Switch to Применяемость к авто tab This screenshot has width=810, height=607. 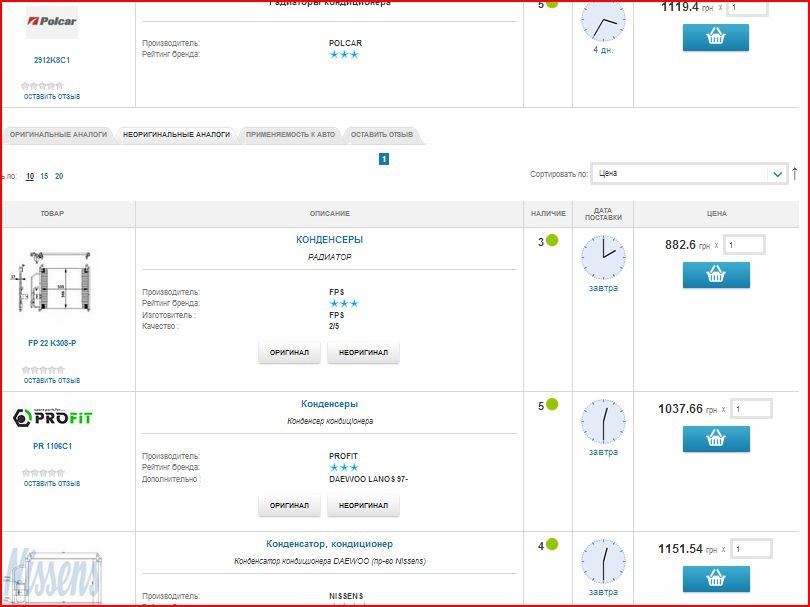pyautogui.click(x=290, y=134)
